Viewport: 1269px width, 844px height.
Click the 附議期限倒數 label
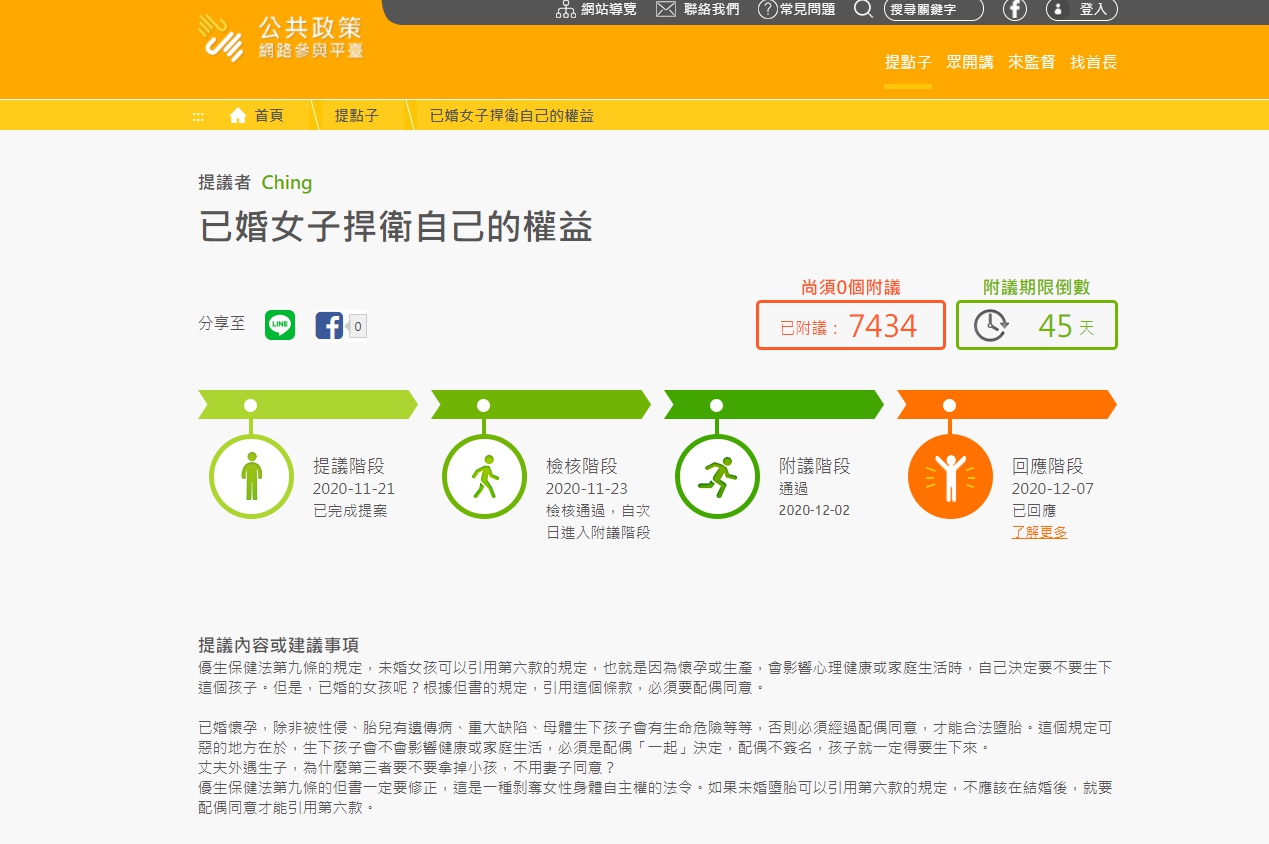click(x=1037, y=288)
